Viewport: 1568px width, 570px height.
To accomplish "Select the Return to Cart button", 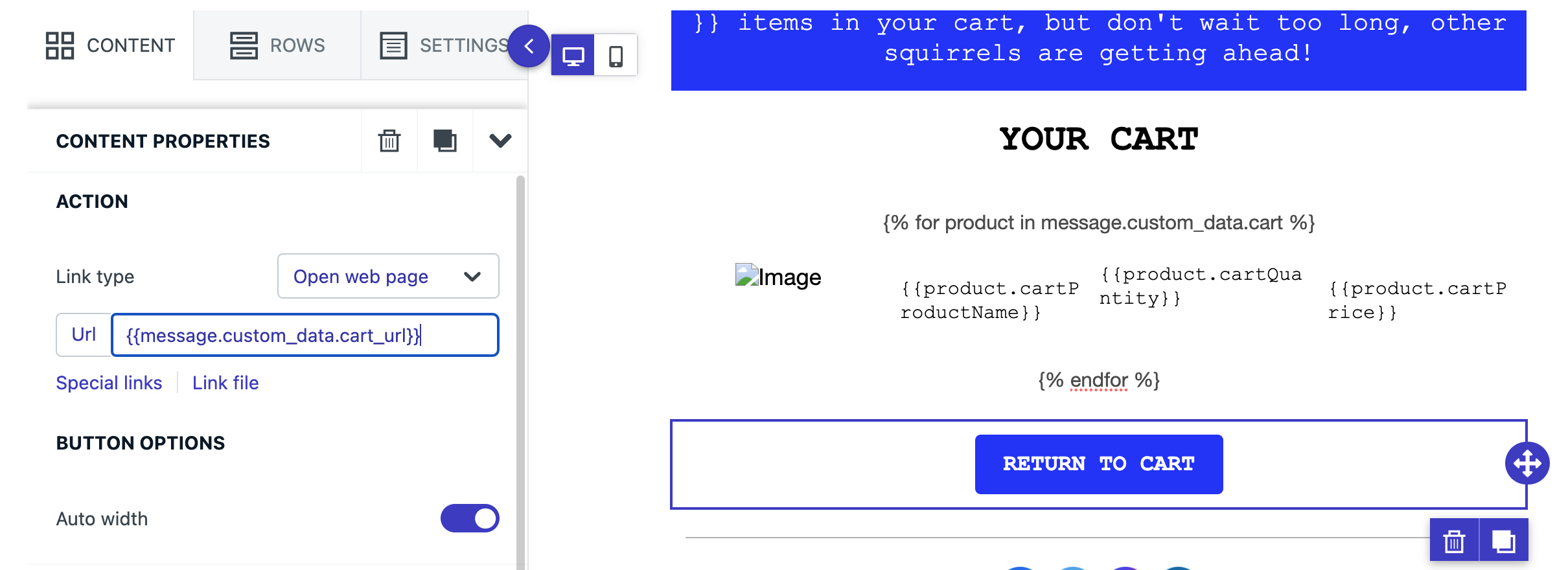I will point(1099,464).
